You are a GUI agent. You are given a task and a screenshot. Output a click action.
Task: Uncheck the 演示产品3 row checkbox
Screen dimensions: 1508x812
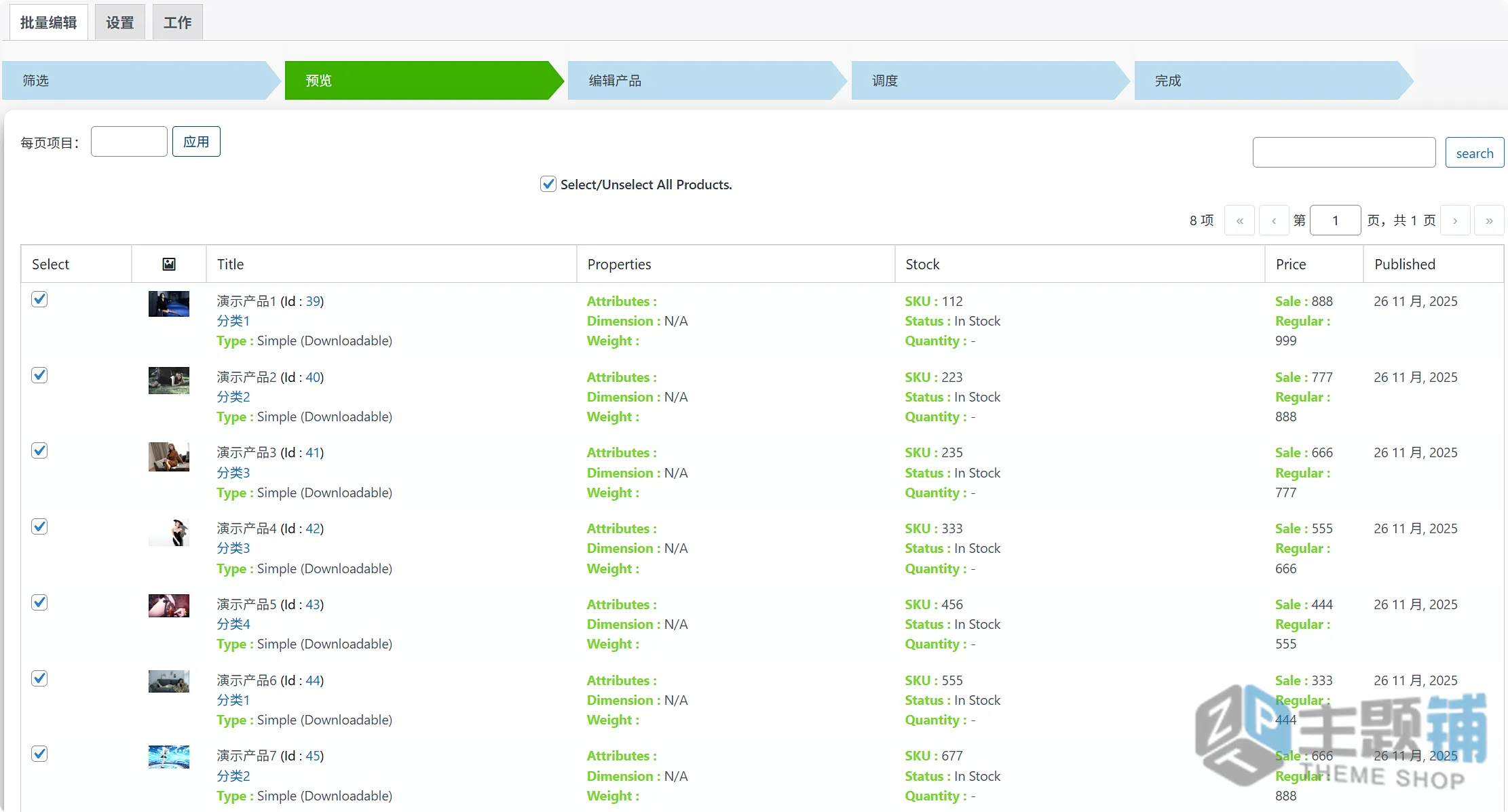(x=39, y=450)
